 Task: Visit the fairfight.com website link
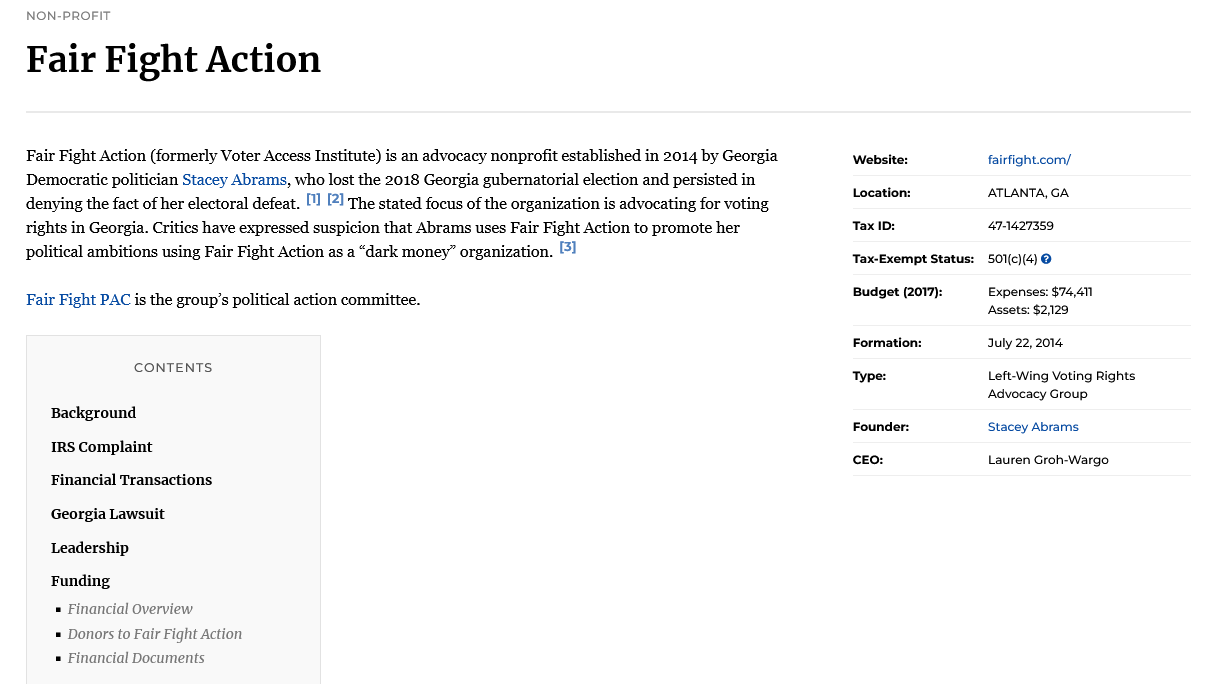1029,160
